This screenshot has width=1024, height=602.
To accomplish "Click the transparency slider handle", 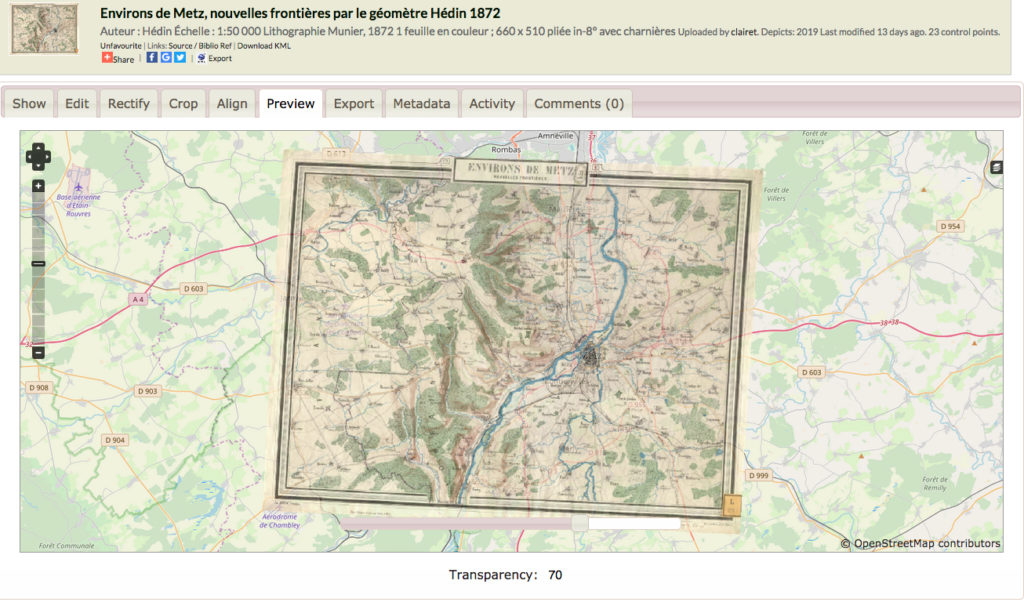I will pos(579,523).
